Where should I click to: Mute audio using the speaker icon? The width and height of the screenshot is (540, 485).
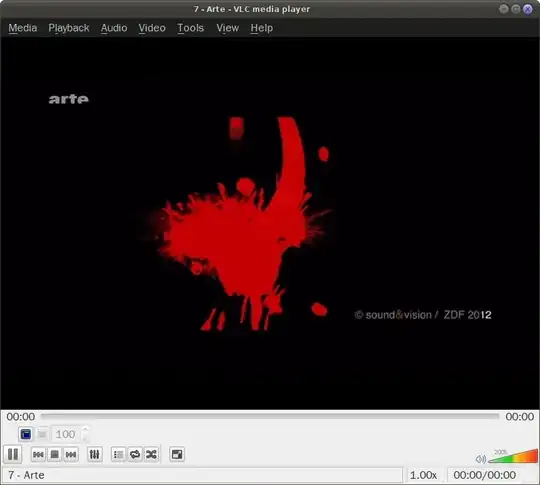tap(481, 459)
